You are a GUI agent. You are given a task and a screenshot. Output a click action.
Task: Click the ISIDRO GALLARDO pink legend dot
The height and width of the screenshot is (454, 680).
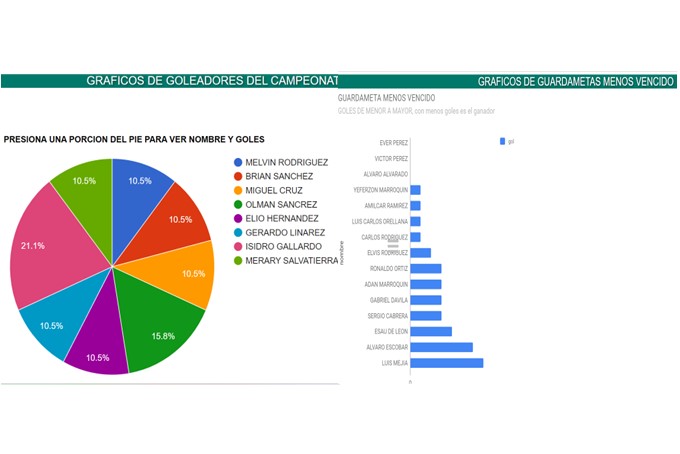[x=237, y=246]
